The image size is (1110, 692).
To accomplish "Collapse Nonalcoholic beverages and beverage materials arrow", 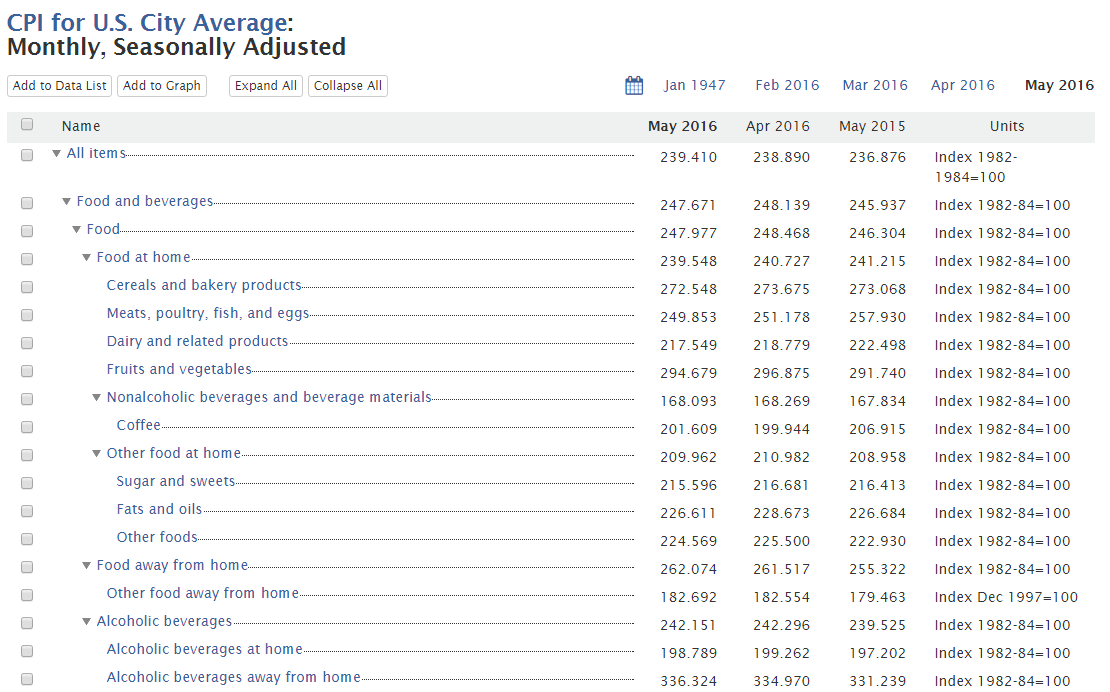I will click(x=97, y=398).
